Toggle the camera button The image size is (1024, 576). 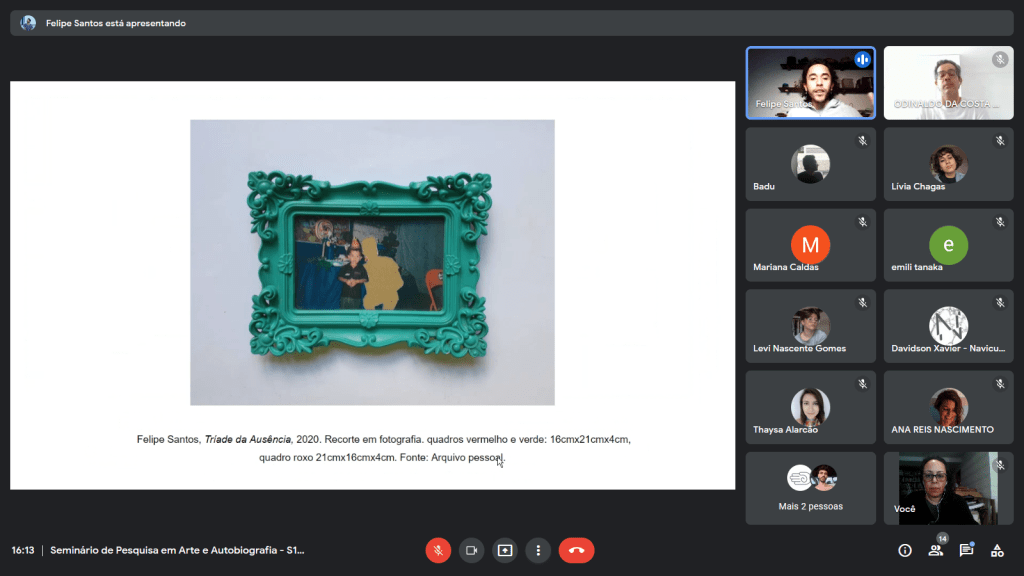point(471,550)
